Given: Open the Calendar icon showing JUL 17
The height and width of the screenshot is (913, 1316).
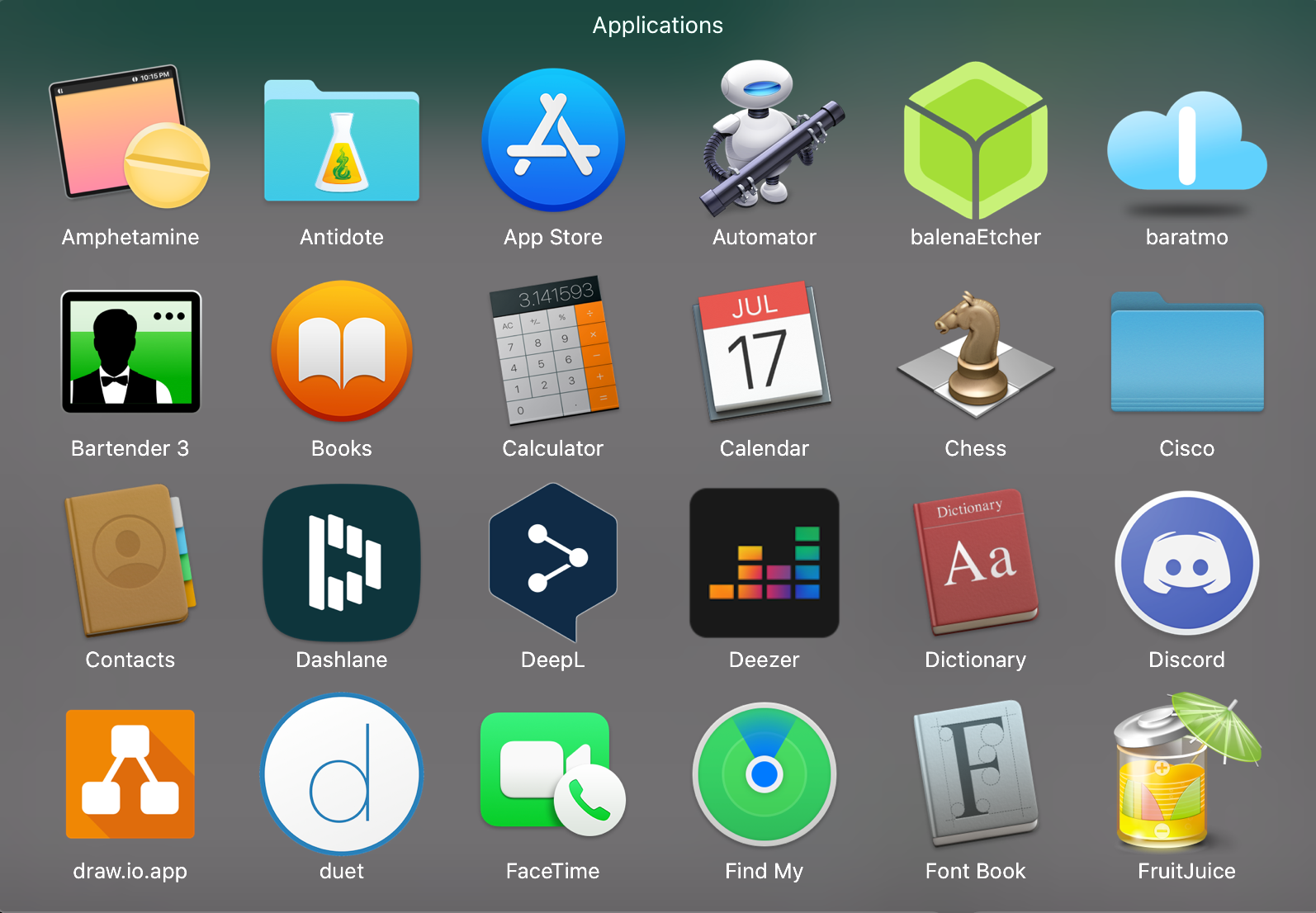Looking at the screenshot, I should pos(762,352).
